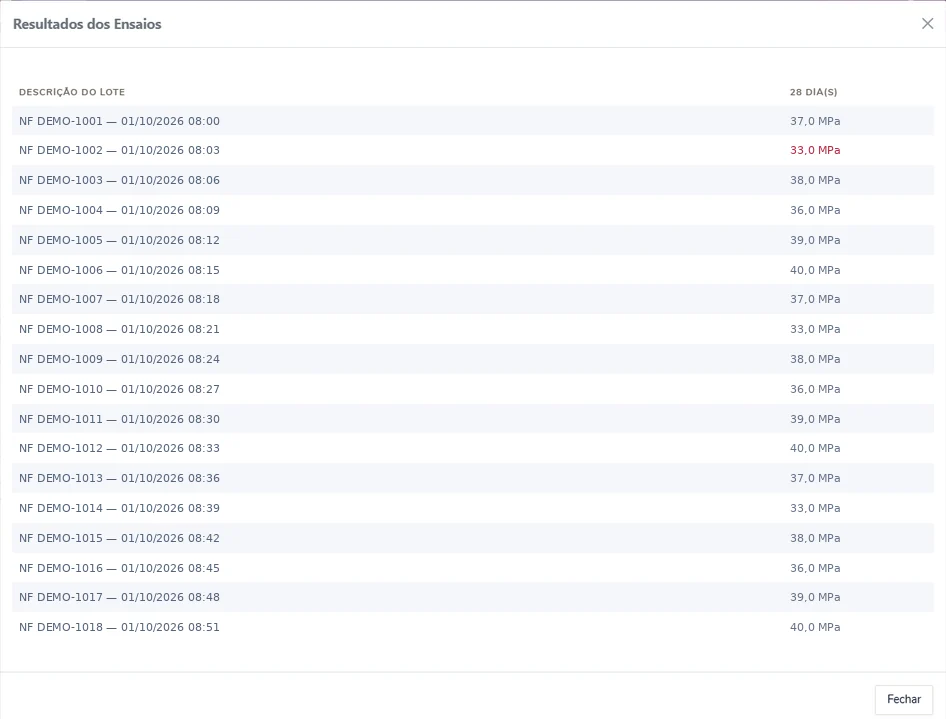Select row NF DEMO-1003 — 01/10/2026 08:06

473,180
